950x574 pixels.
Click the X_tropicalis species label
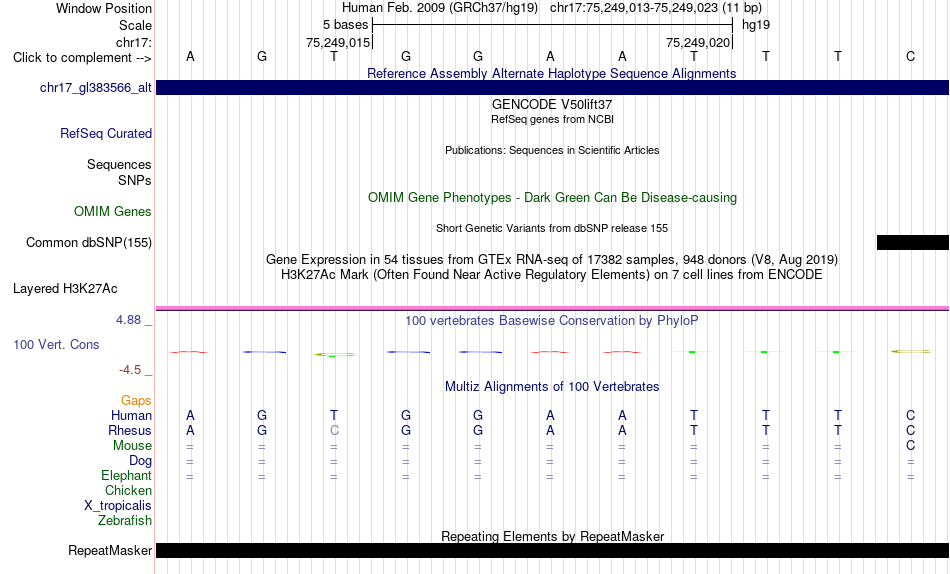point(118,506)
